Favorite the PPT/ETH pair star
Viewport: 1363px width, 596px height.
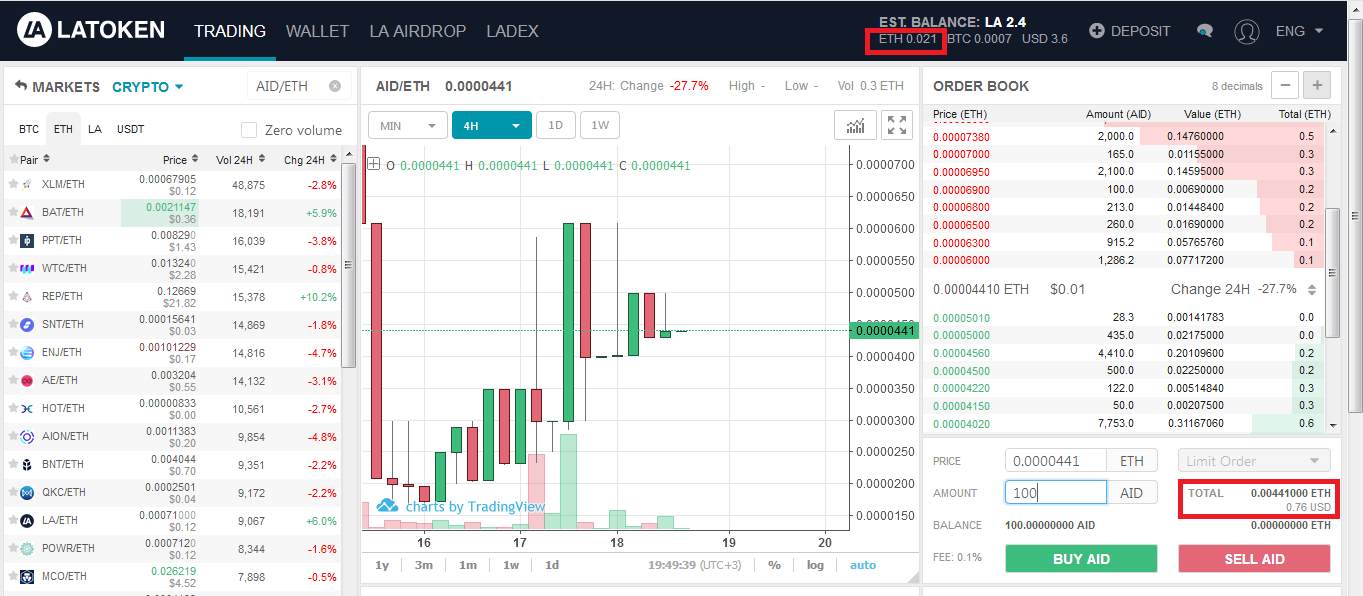[13, 240]
